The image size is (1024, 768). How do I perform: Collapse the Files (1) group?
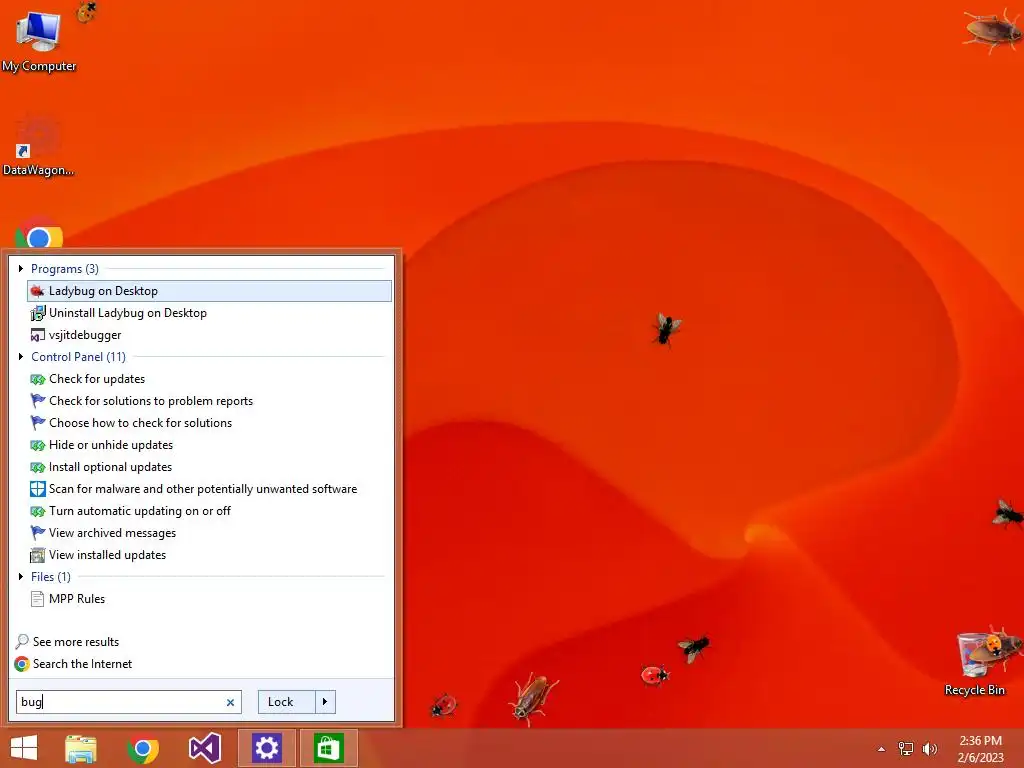(21, 577)
